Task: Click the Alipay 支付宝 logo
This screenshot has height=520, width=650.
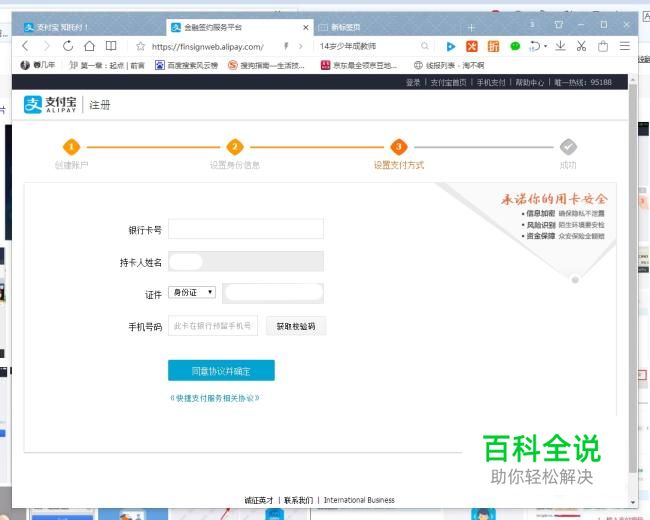Action: pyautogui.click(x=50, y=104)
